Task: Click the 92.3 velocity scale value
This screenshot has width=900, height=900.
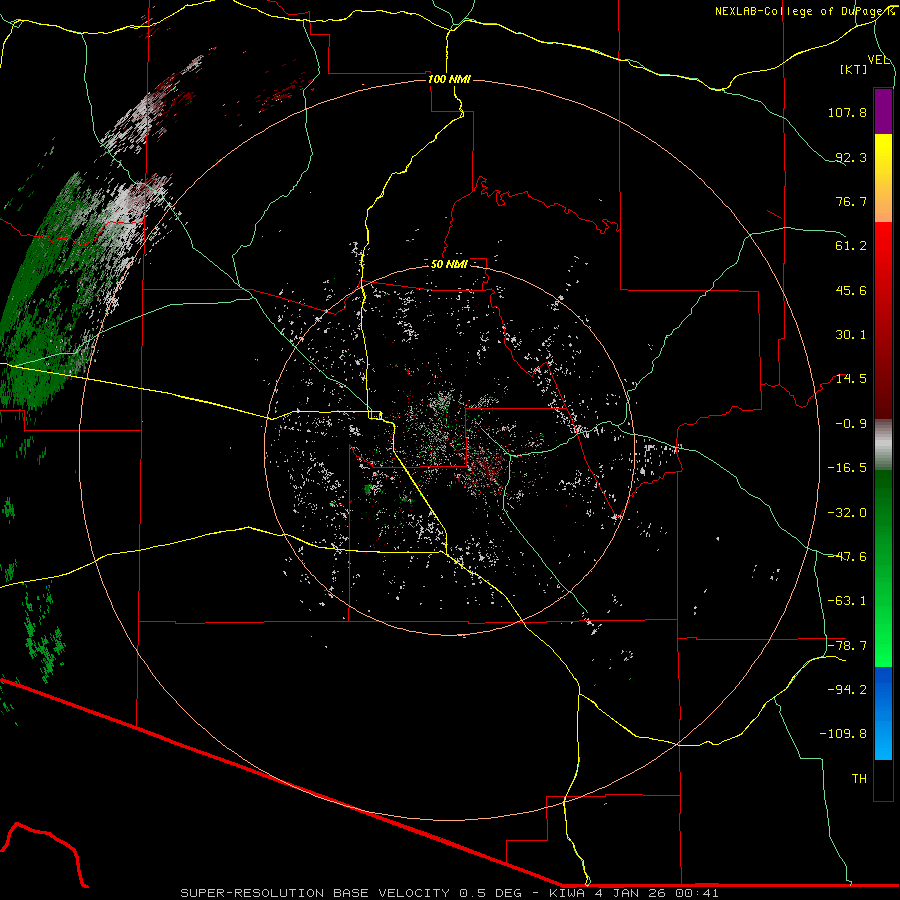Action: [x=851, y=157]
